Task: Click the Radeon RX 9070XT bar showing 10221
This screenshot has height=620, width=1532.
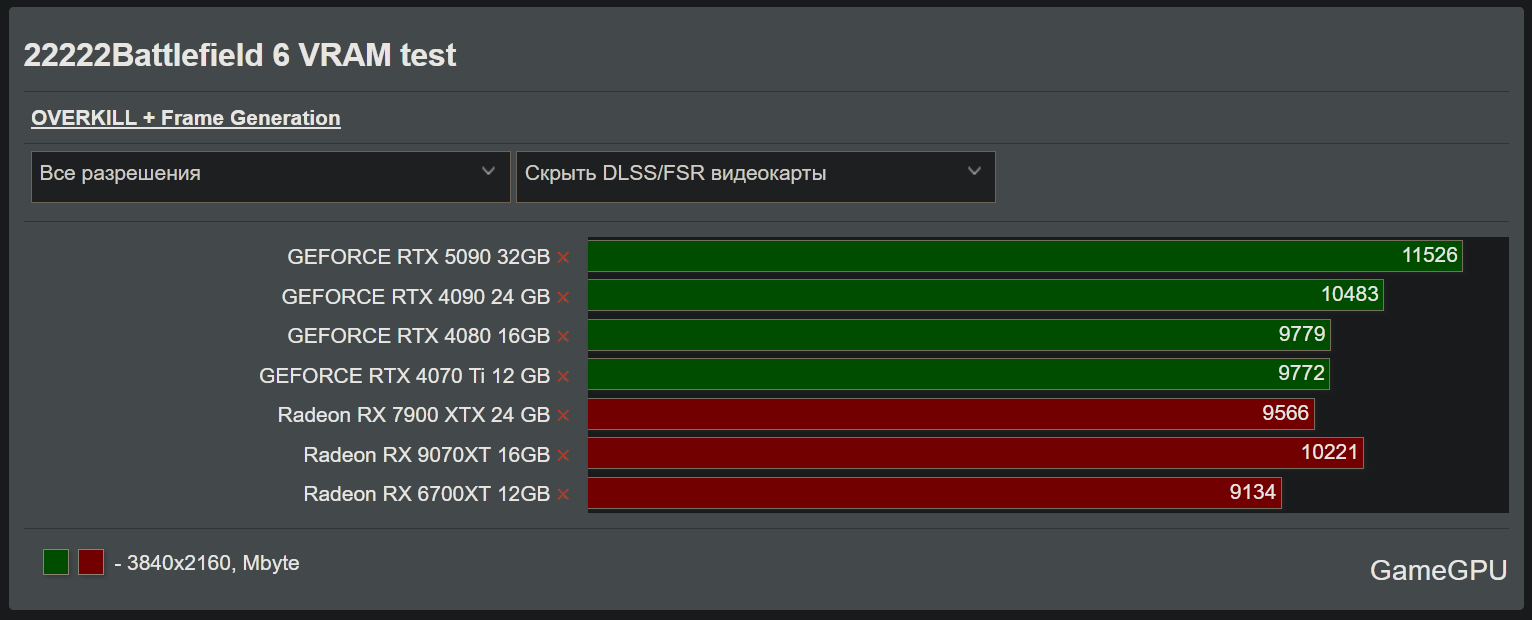Action: coord(975,453)
